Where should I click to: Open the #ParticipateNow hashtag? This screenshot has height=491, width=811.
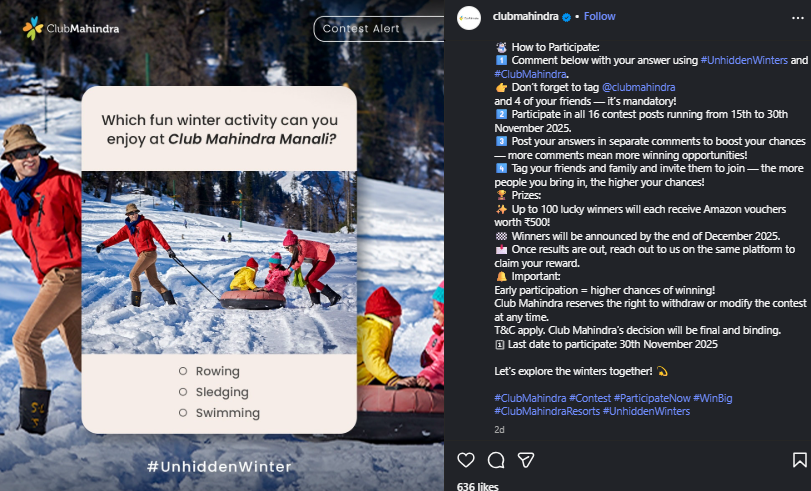click(x=652, y=398)
